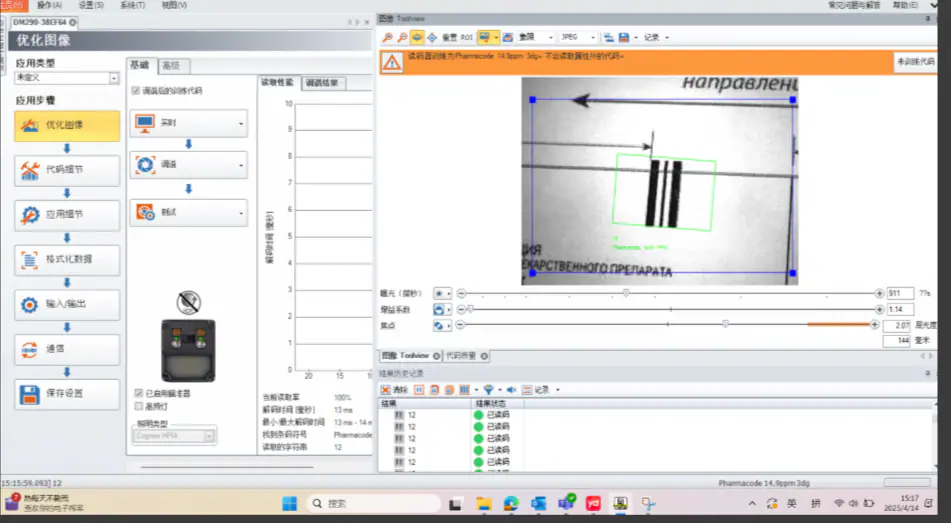Open the 代码细节 (Code Details) step
The height and width of the screenshot is (523, 951).
coord(67,170)
